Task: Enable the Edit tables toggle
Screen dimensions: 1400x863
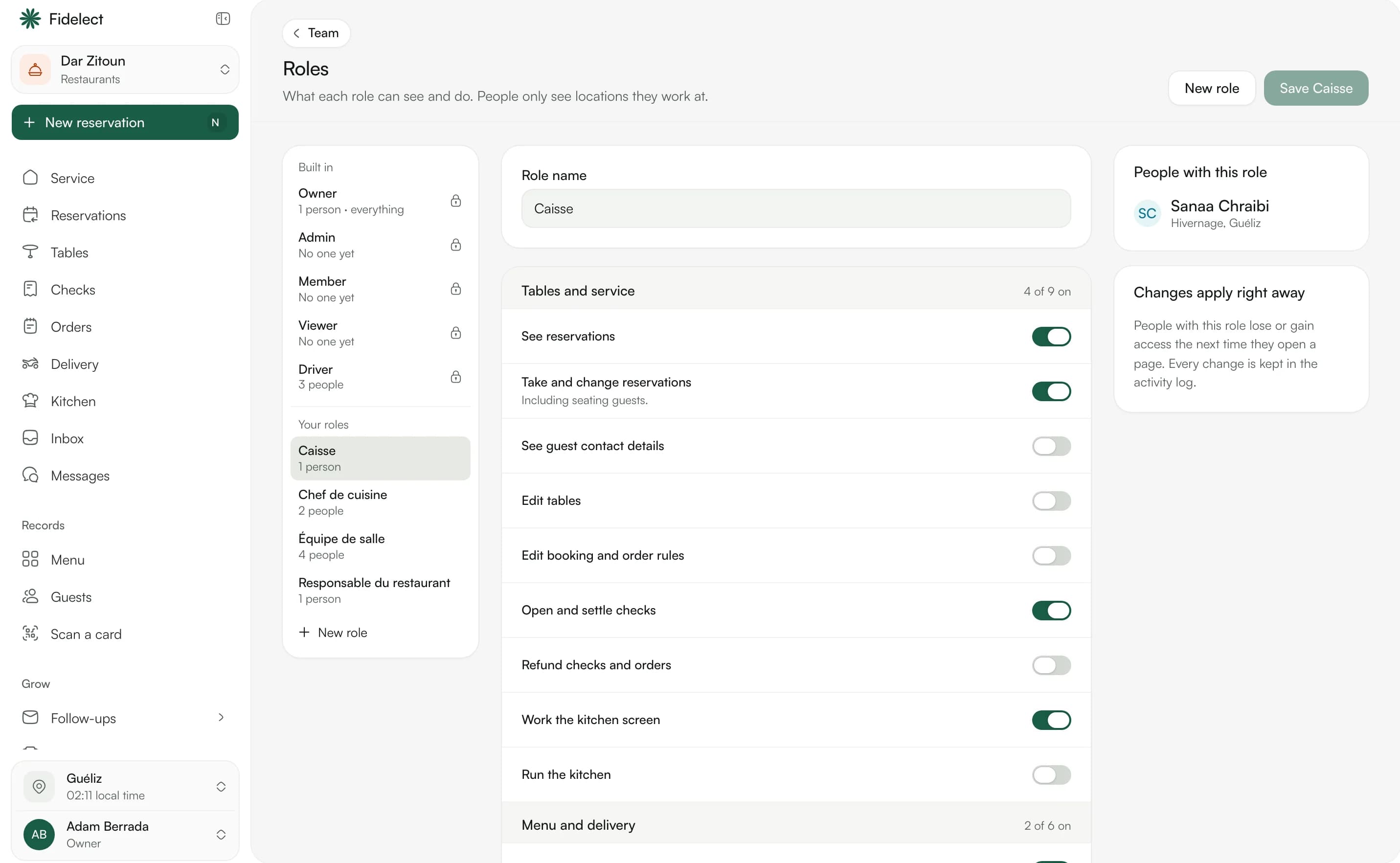Action: 1051,500
